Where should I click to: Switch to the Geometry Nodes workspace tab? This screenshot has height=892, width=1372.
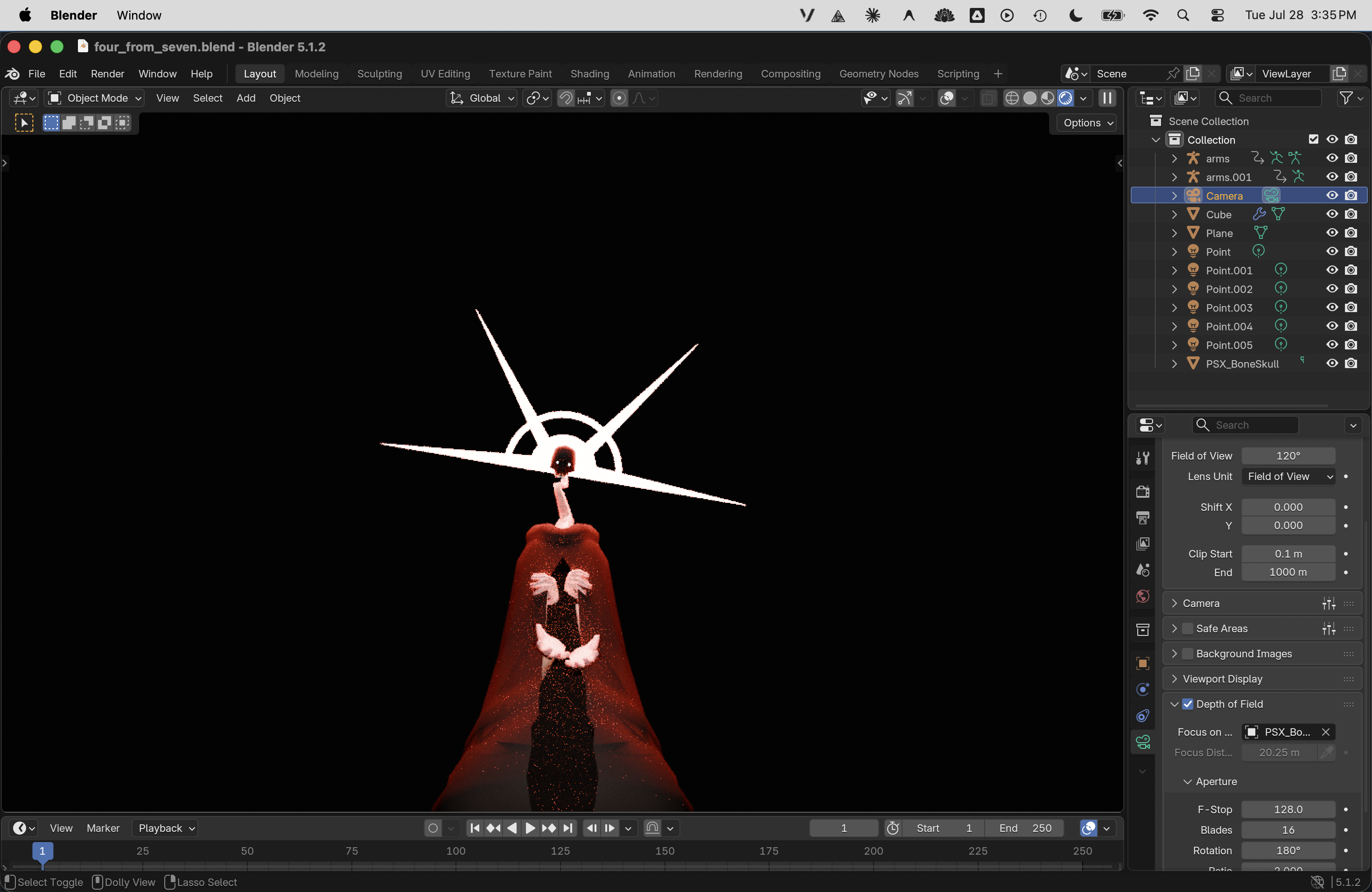click(879, 74)
